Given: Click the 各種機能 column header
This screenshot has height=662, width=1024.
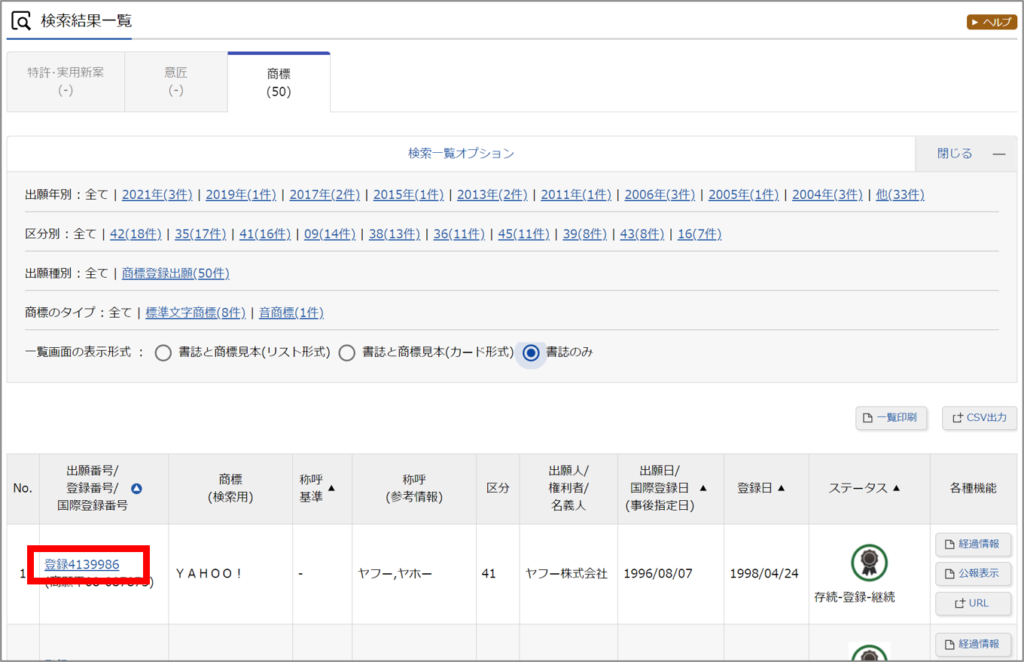Looking at the screenshot, I should point(973,488).
